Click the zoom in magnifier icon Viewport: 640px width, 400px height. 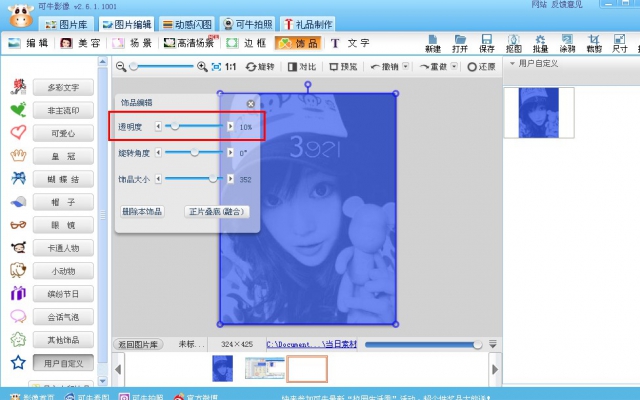[202, 67]
